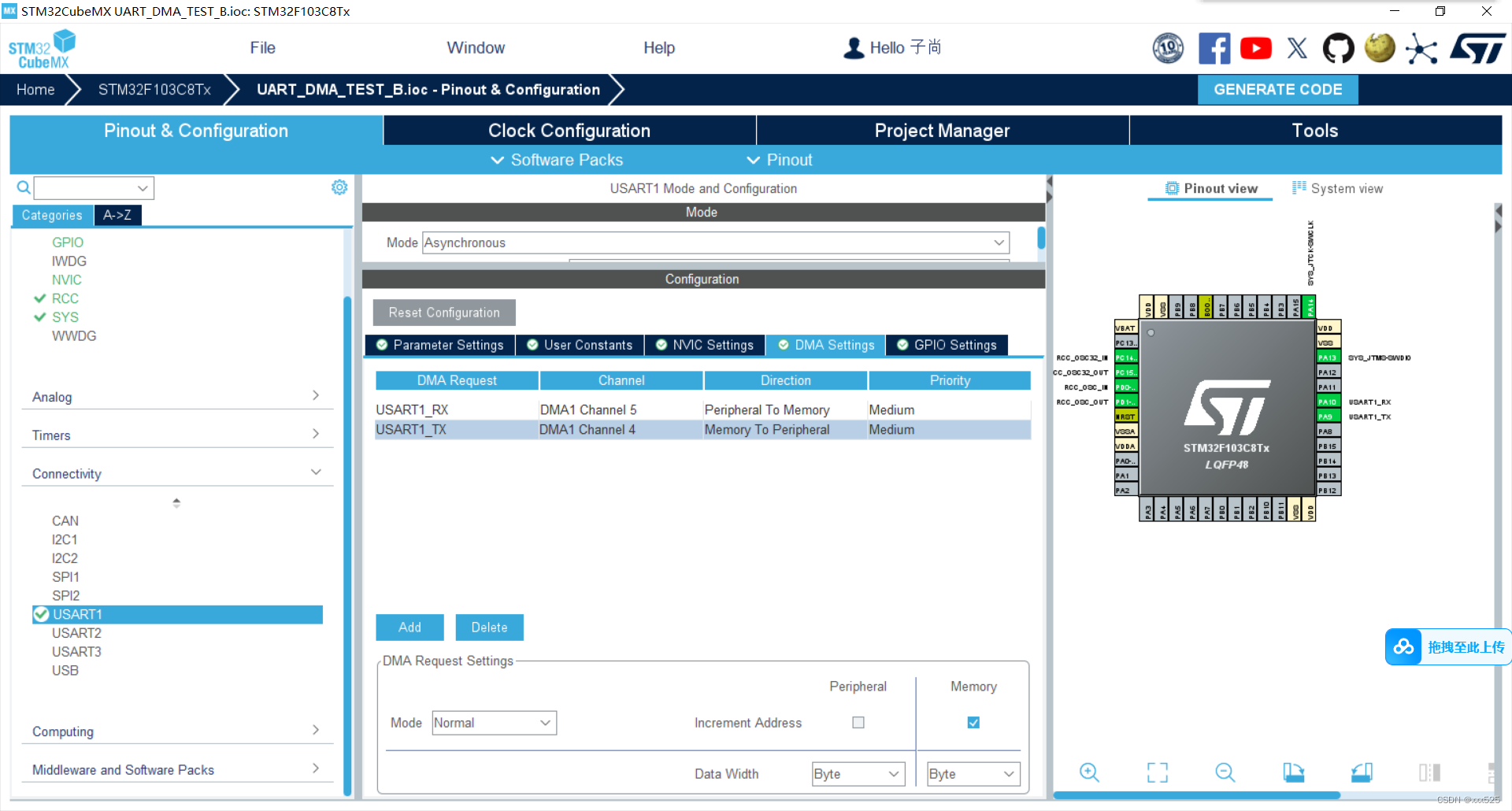This screenshot has width=1512, height=811.
Task: Toggle Memory increment address checkbox
Action: pos(973,722)
